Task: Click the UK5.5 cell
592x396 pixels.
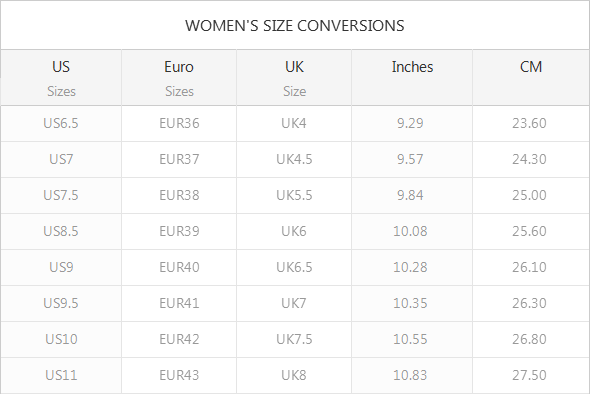Action: (x=294, y=195)
